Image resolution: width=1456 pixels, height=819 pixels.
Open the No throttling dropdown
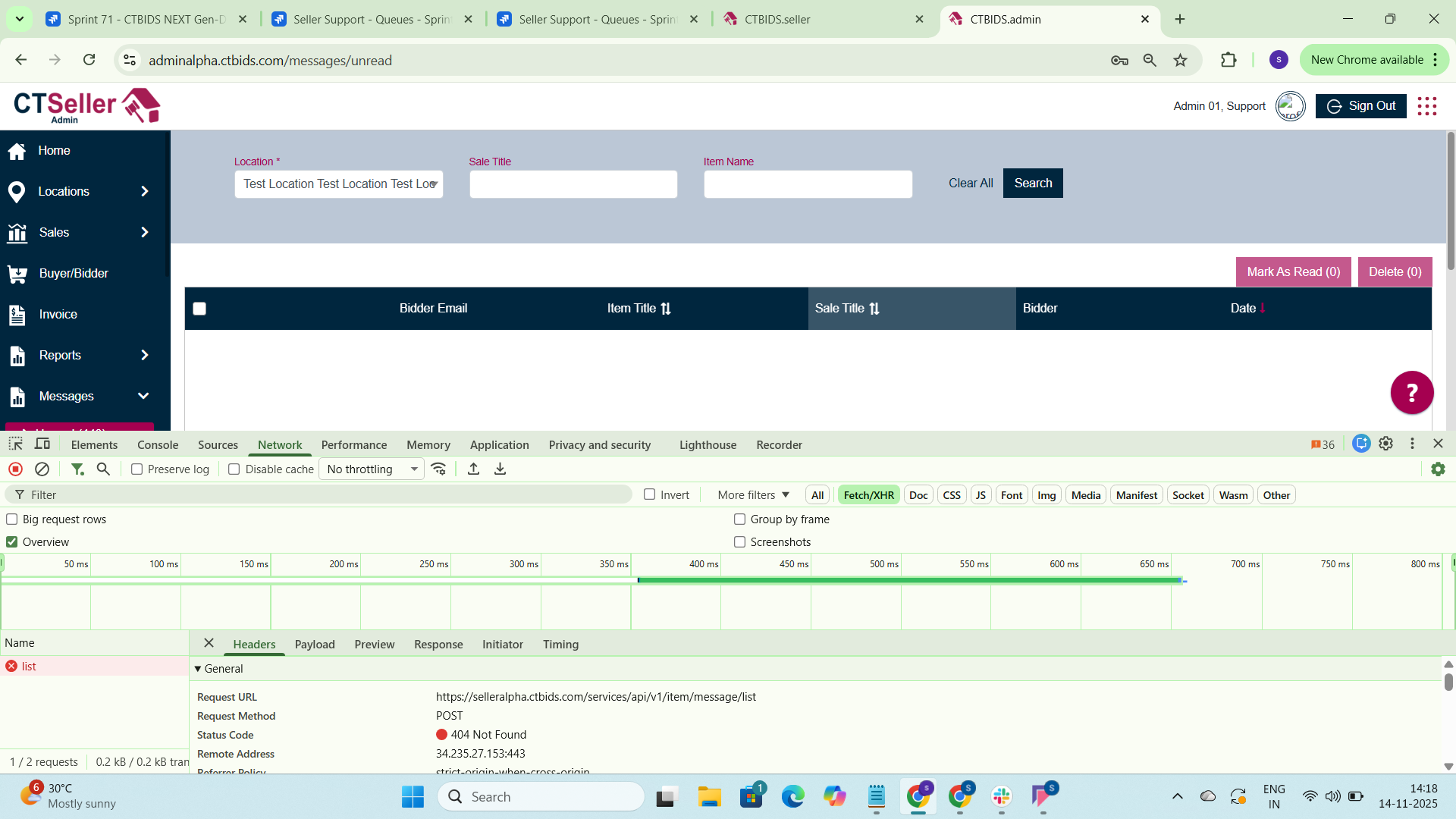372,469
